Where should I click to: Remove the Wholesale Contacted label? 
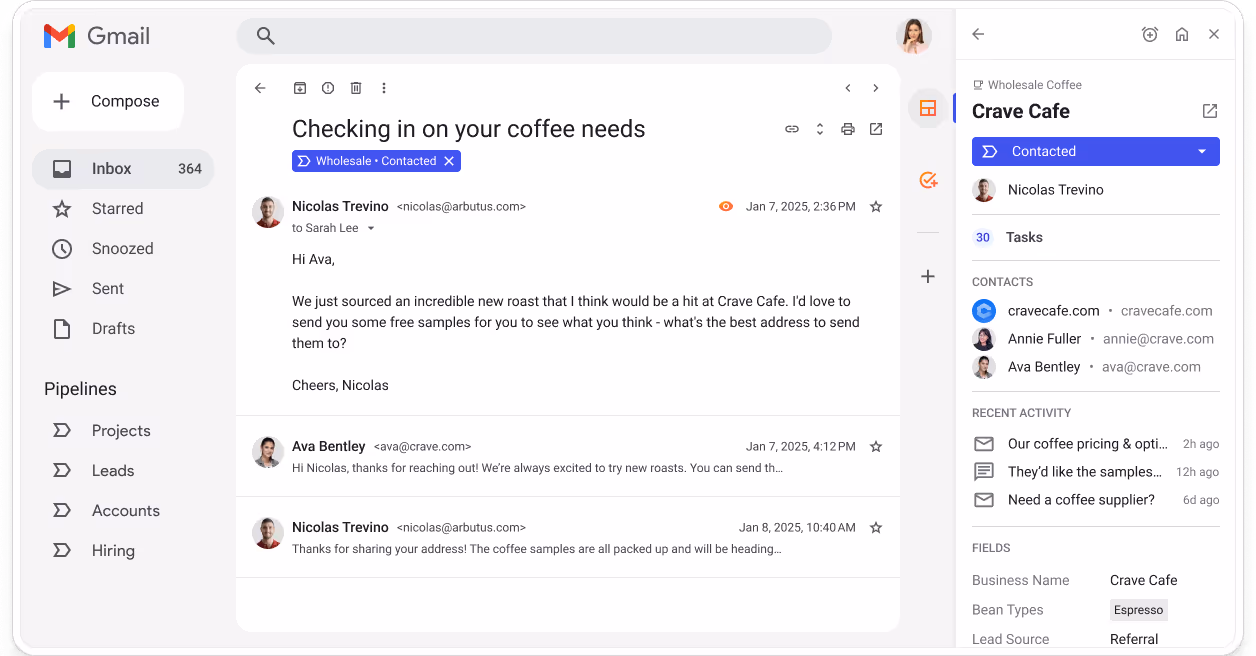449,161
